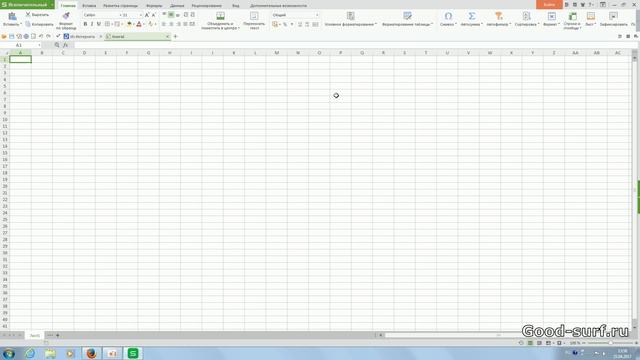The image size is (640, 360).
Task: Apply percent number style
Action: coord(285,24)
